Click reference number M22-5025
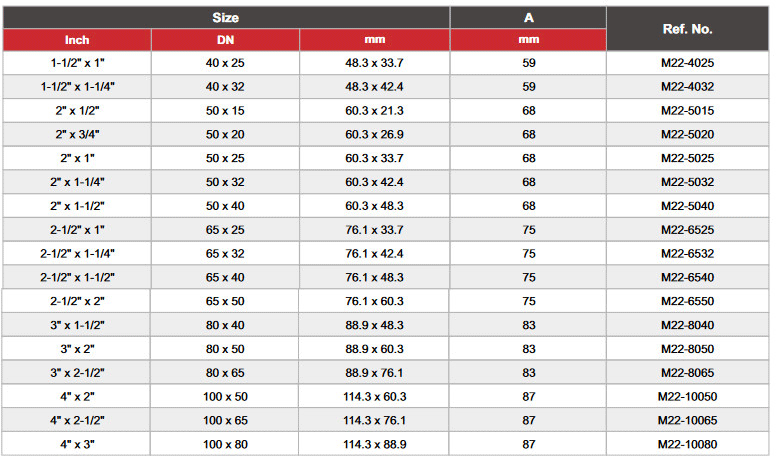Image resolution: width=780 pixels, height=468 pixels. [687, 158]
